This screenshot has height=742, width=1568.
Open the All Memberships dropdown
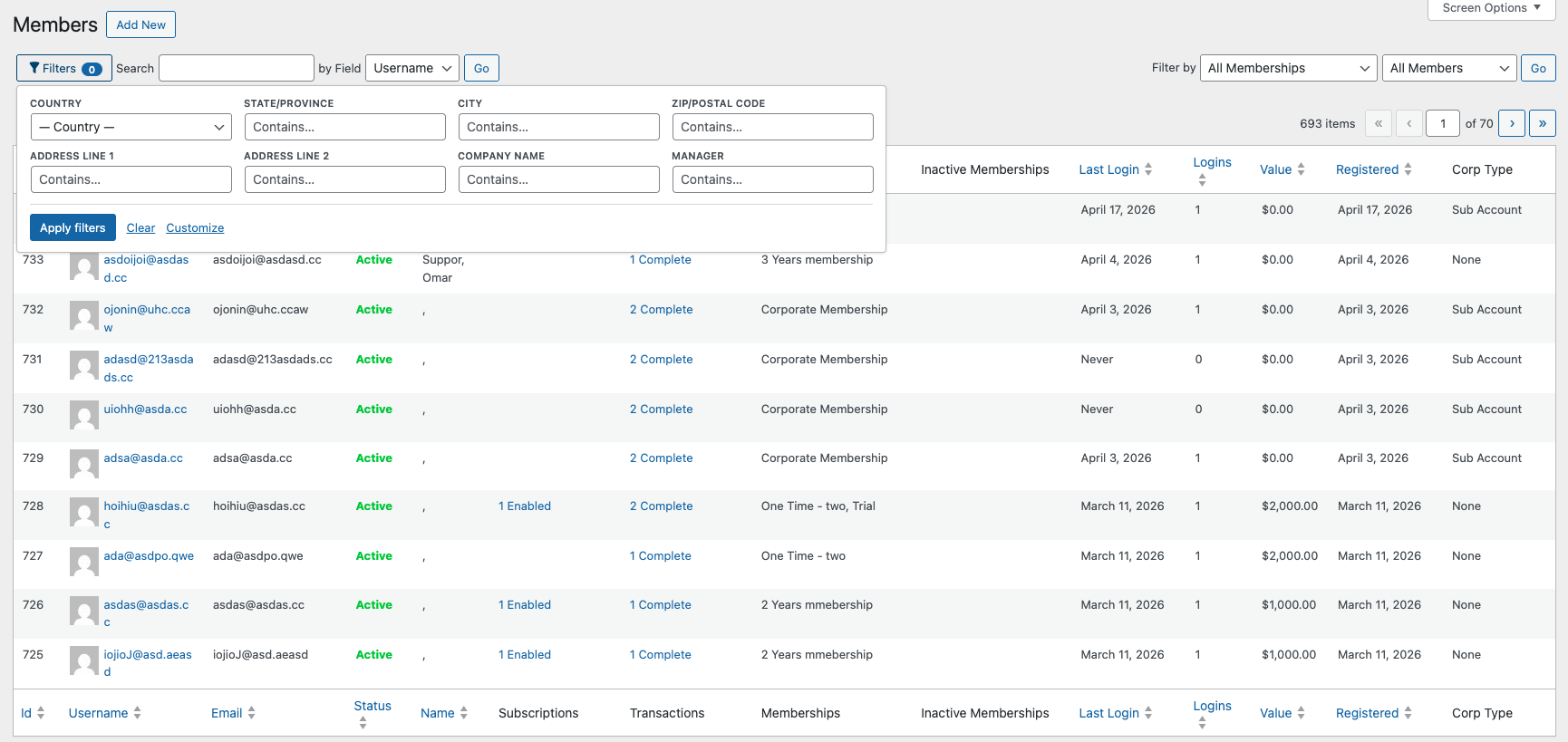click(x=1289, y=68)
